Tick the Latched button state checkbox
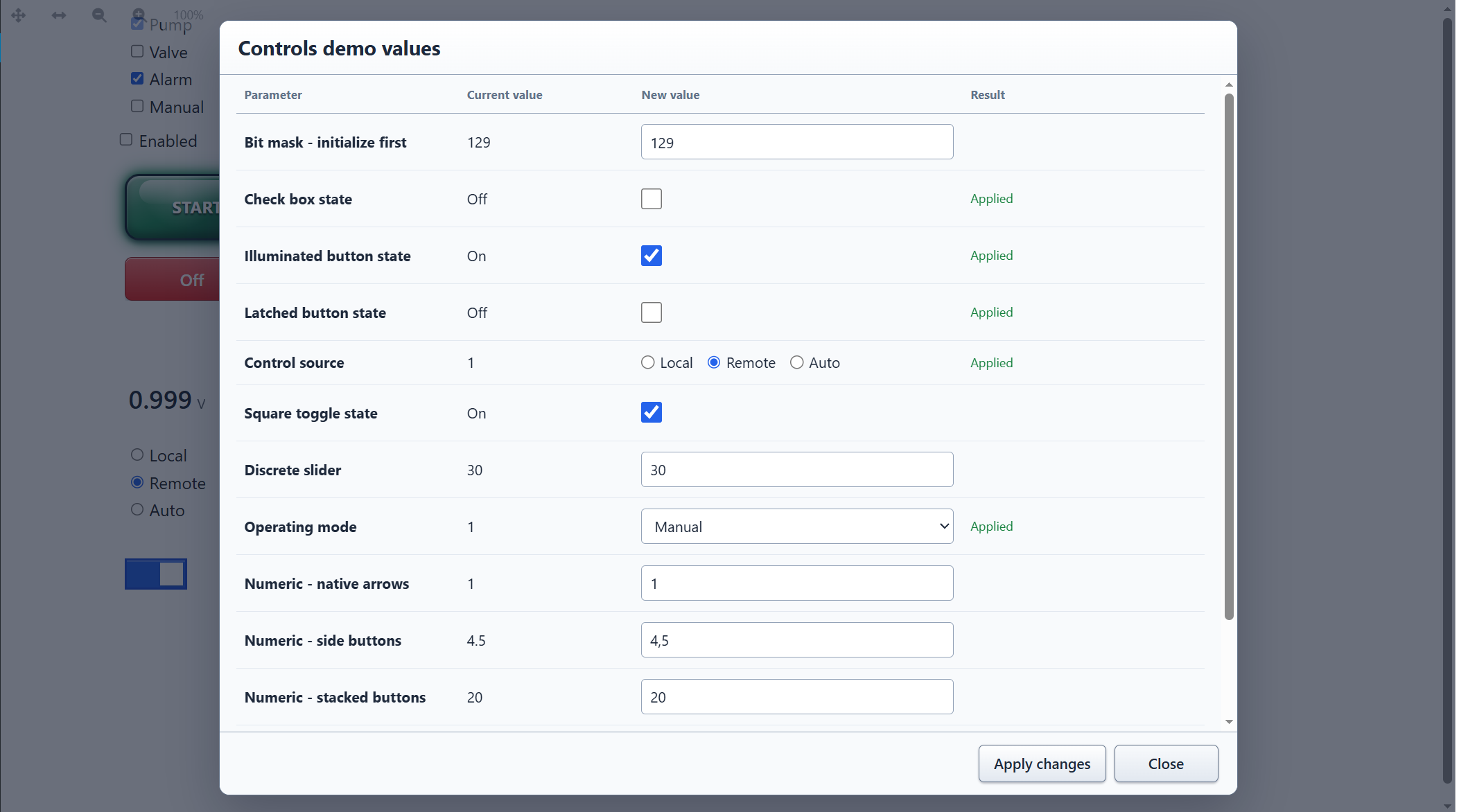Screen dimensions: 1459x812 coord(652,312)
